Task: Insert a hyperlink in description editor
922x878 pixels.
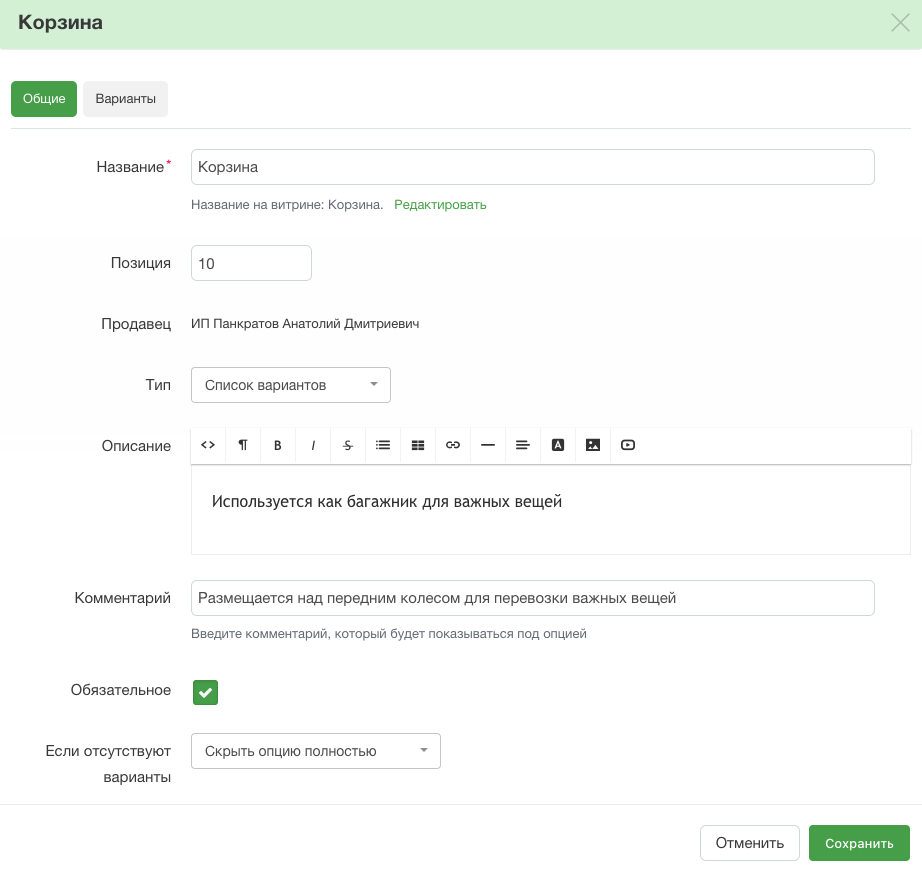Action: (x=453, y=445)
